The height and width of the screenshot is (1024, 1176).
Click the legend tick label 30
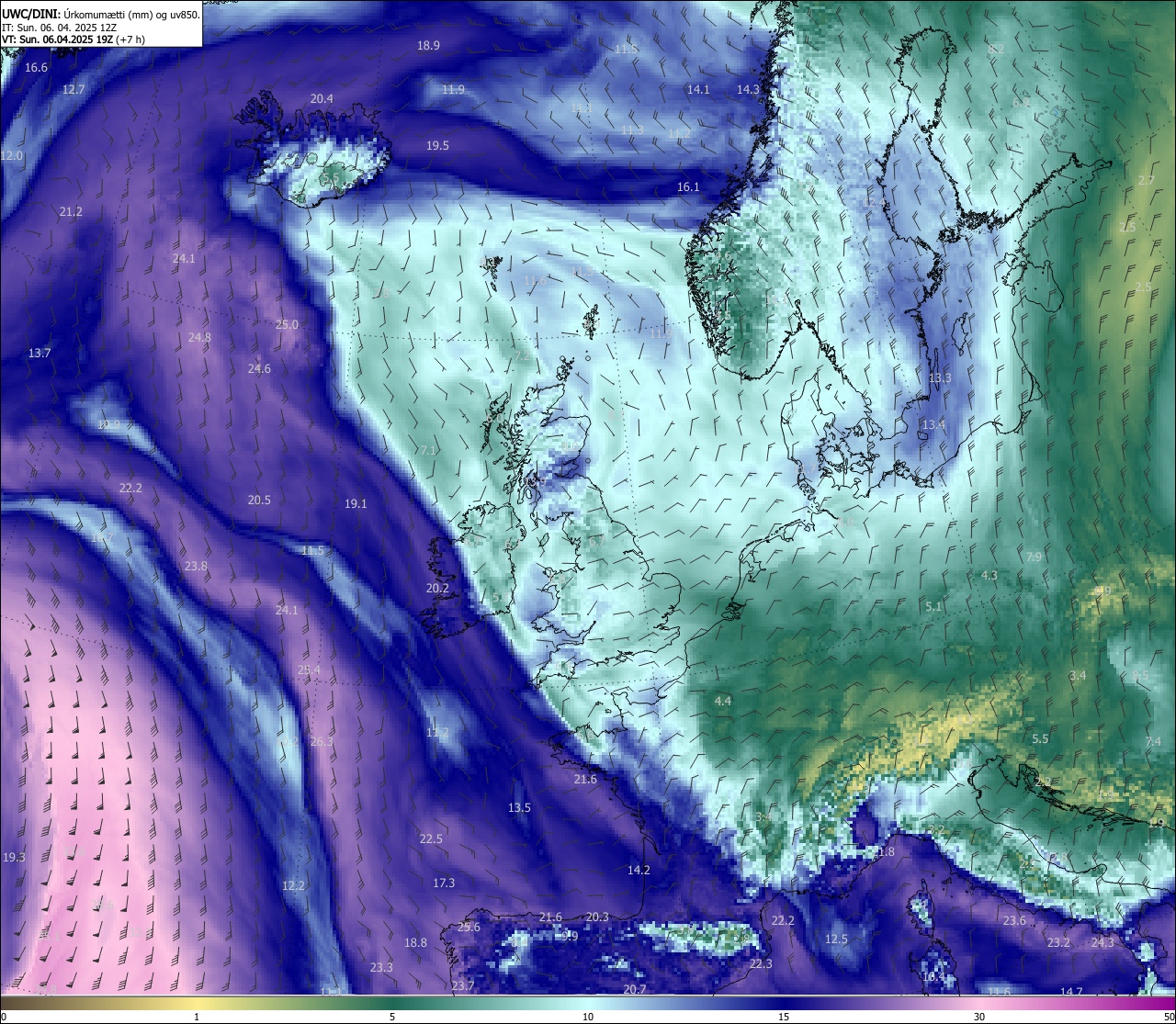pyautogui.click(x=979, y=1017)
